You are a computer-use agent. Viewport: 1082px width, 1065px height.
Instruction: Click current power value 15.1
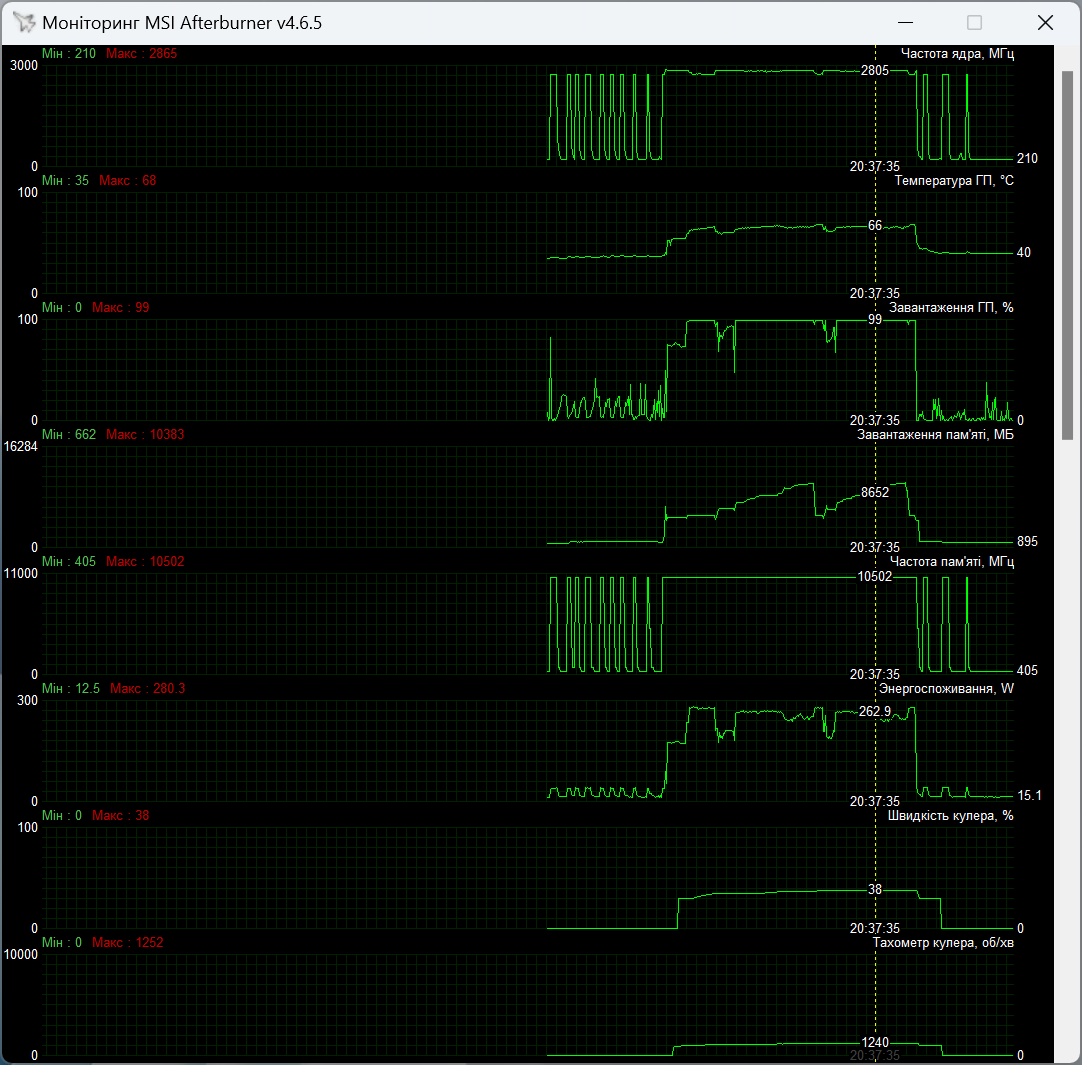1030,796
